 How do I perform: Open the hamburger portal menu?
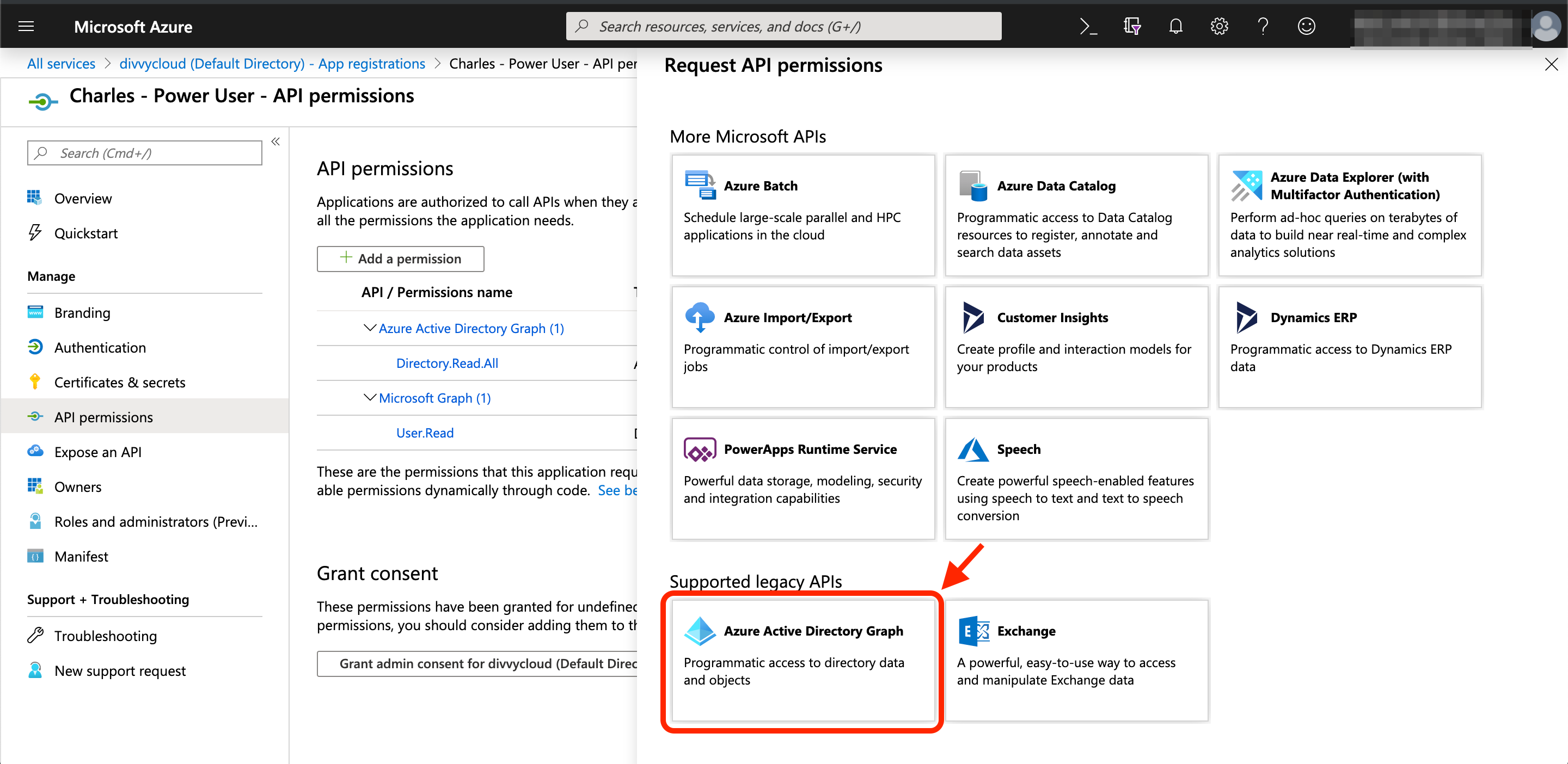coord(26,26)
